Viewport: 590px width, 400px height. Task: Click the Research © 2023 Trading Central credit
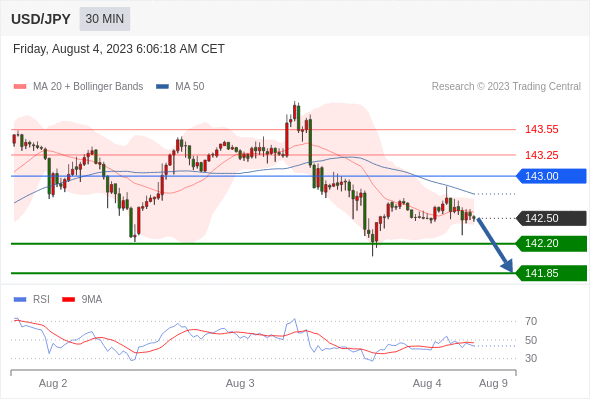pyautogui.click(x=506, y=87)
